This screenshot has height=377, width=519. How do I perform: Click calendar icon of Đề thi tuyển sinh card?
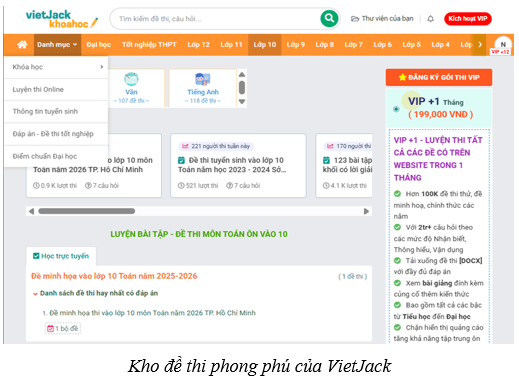click(181, 160)
